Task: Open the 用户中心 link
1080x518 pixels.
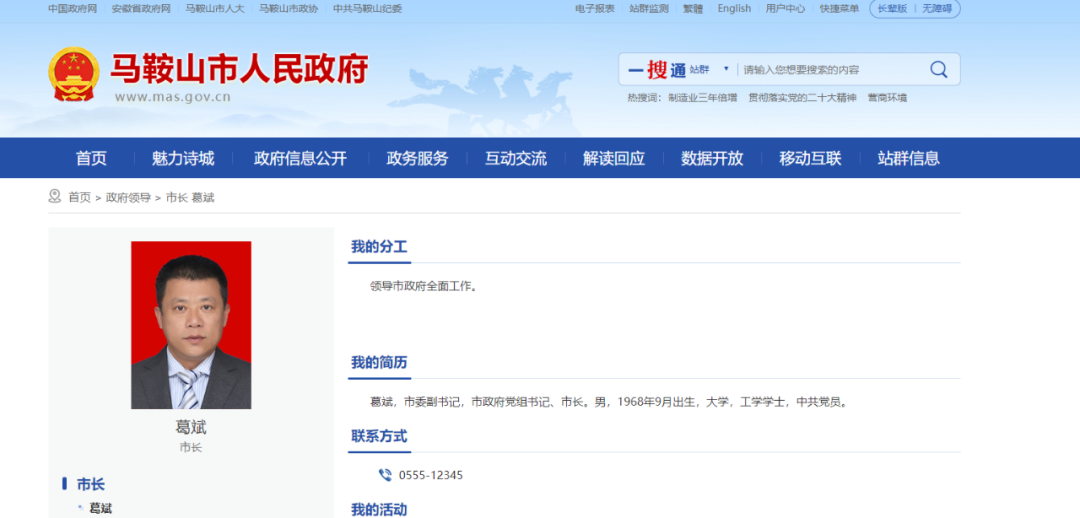Action: [785, 9]
